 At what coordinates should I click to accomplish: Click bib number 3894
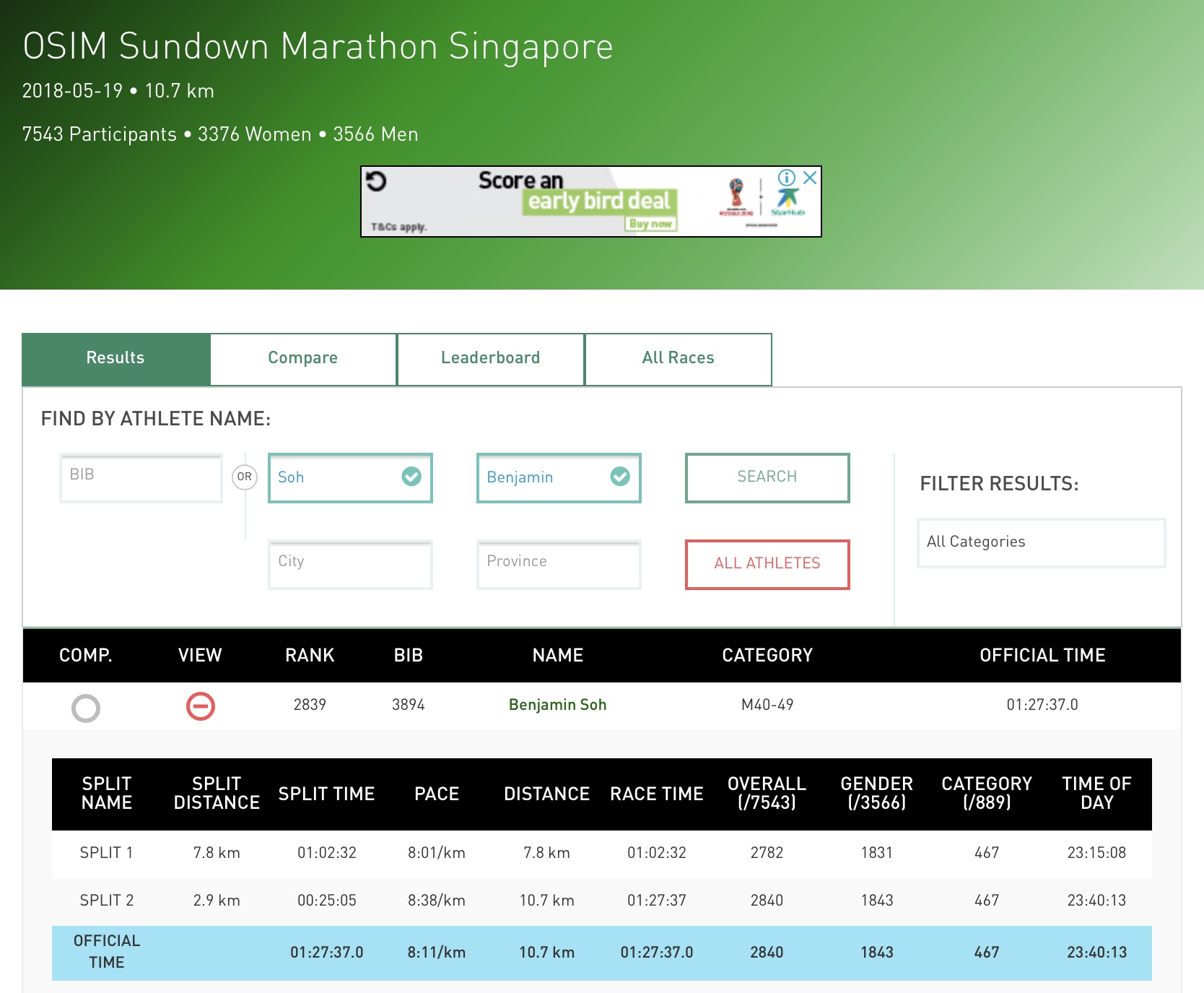coord(409,705)
